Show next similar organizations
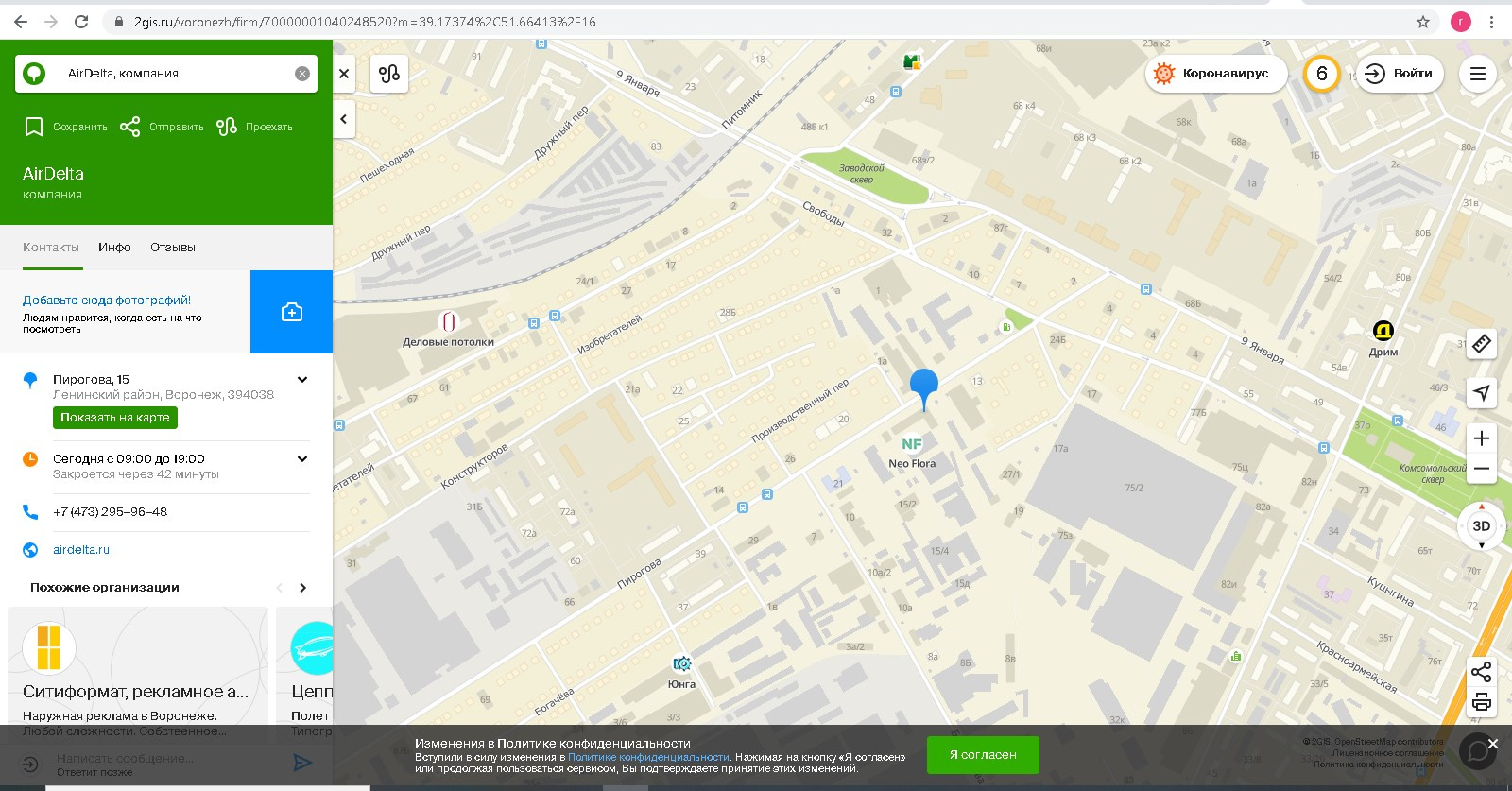Image resolution: width=1512 pixels, height=791 pixels. pyautogui.click(x=302, y=588)
